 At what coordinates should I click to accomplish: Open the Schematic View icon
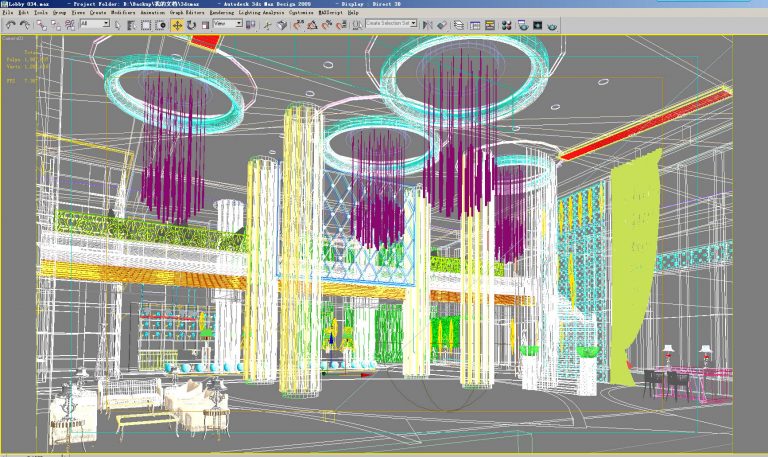coord(490,24)
